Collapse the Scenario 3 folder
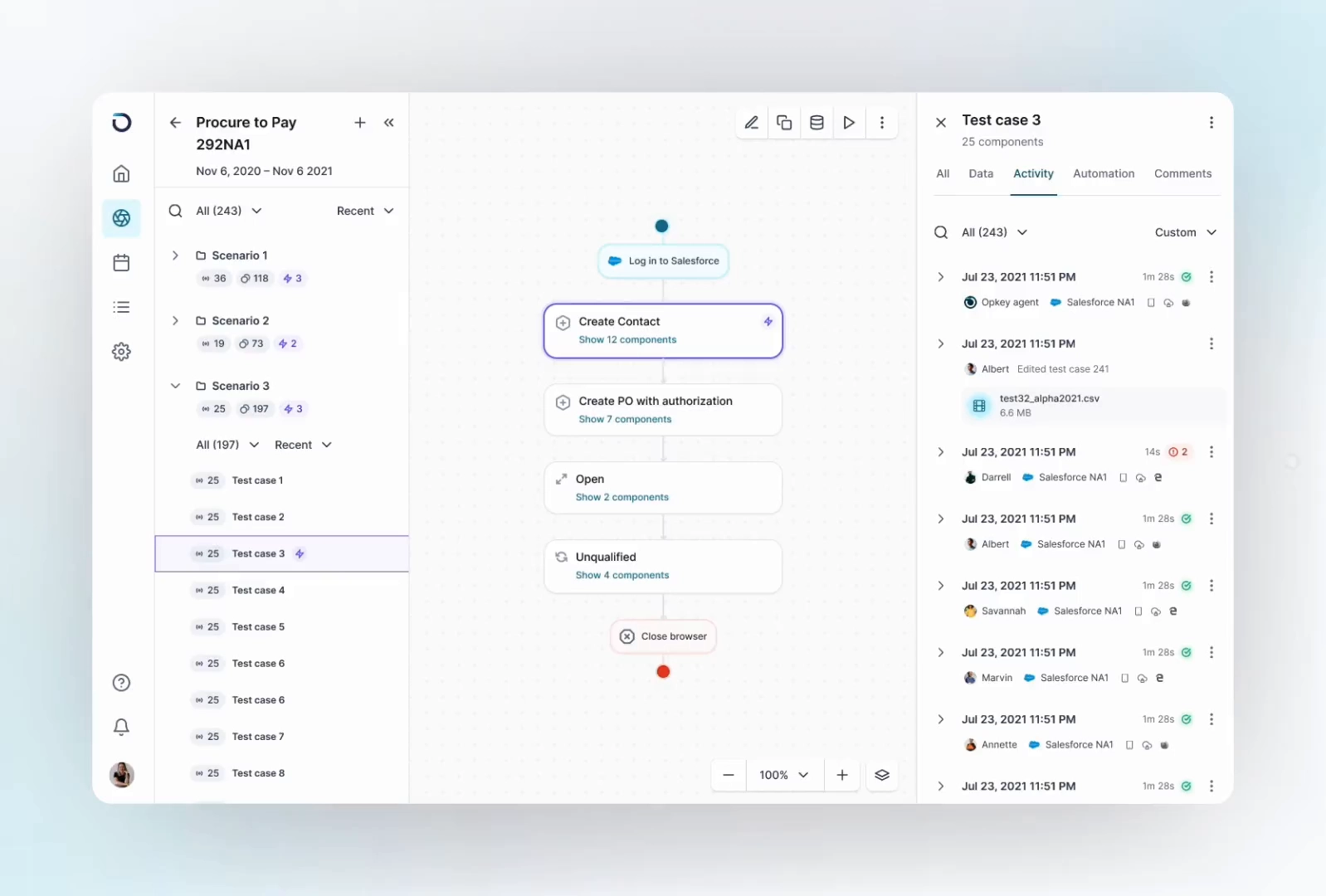 point(175,386)
